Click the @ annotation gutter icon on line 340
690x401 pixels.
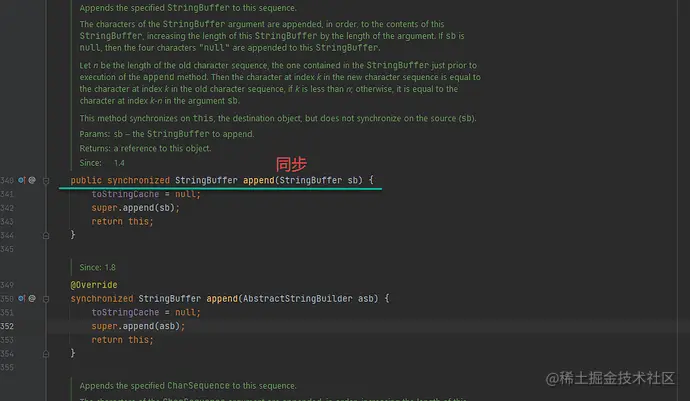tap(32, 180)
